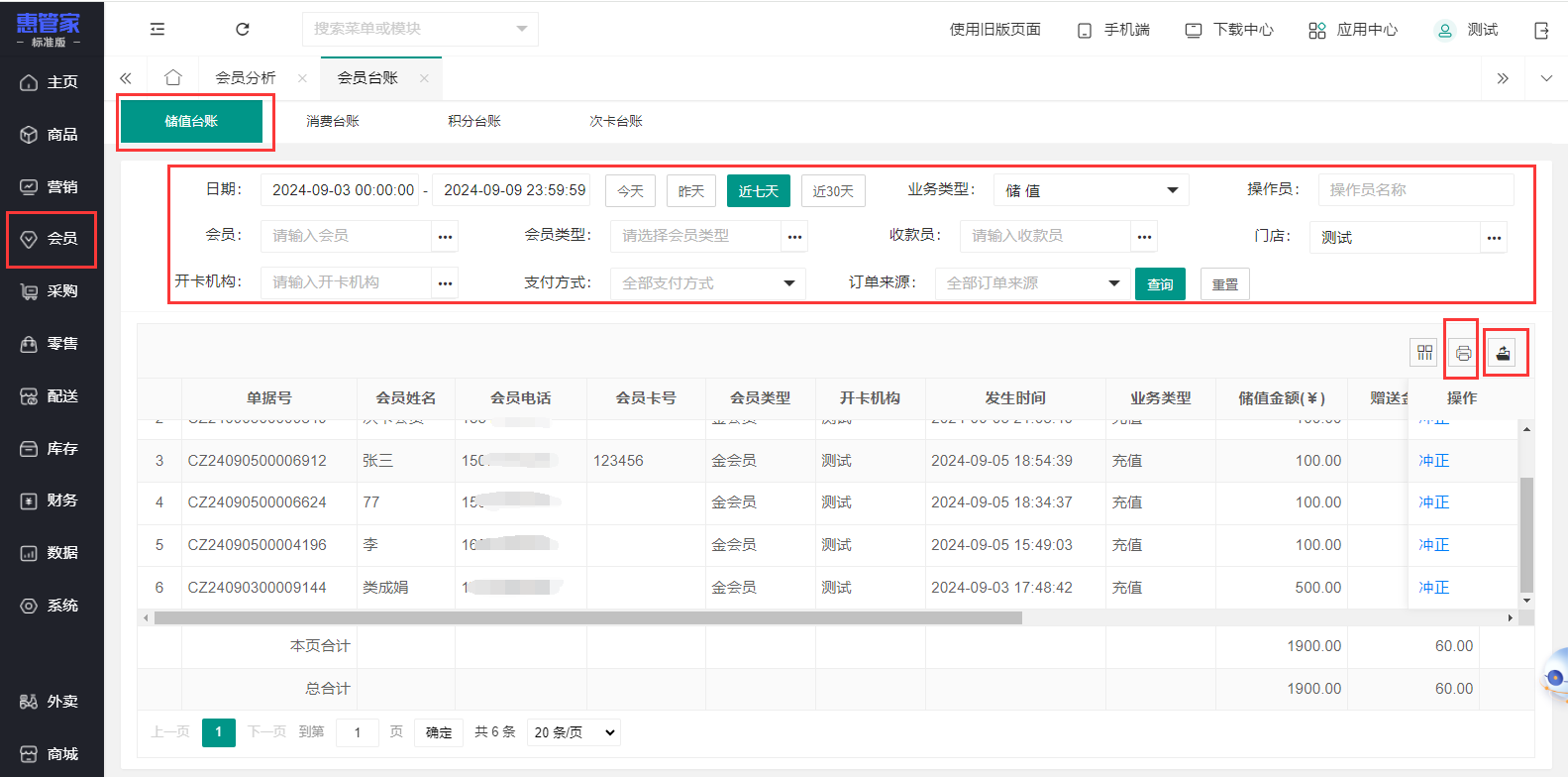Open the 配送 delivery sidebar item

pos(52,396)
